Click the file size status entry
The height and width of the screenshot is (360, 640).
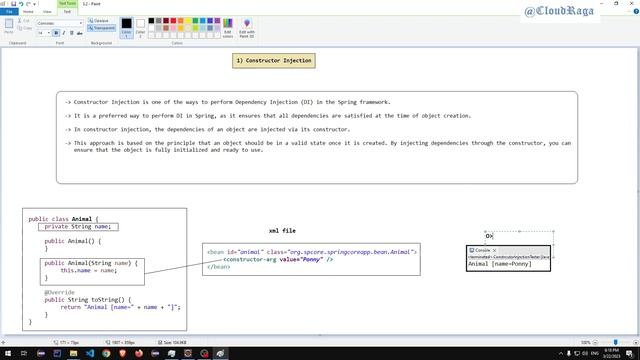click(x=172, y=342)
